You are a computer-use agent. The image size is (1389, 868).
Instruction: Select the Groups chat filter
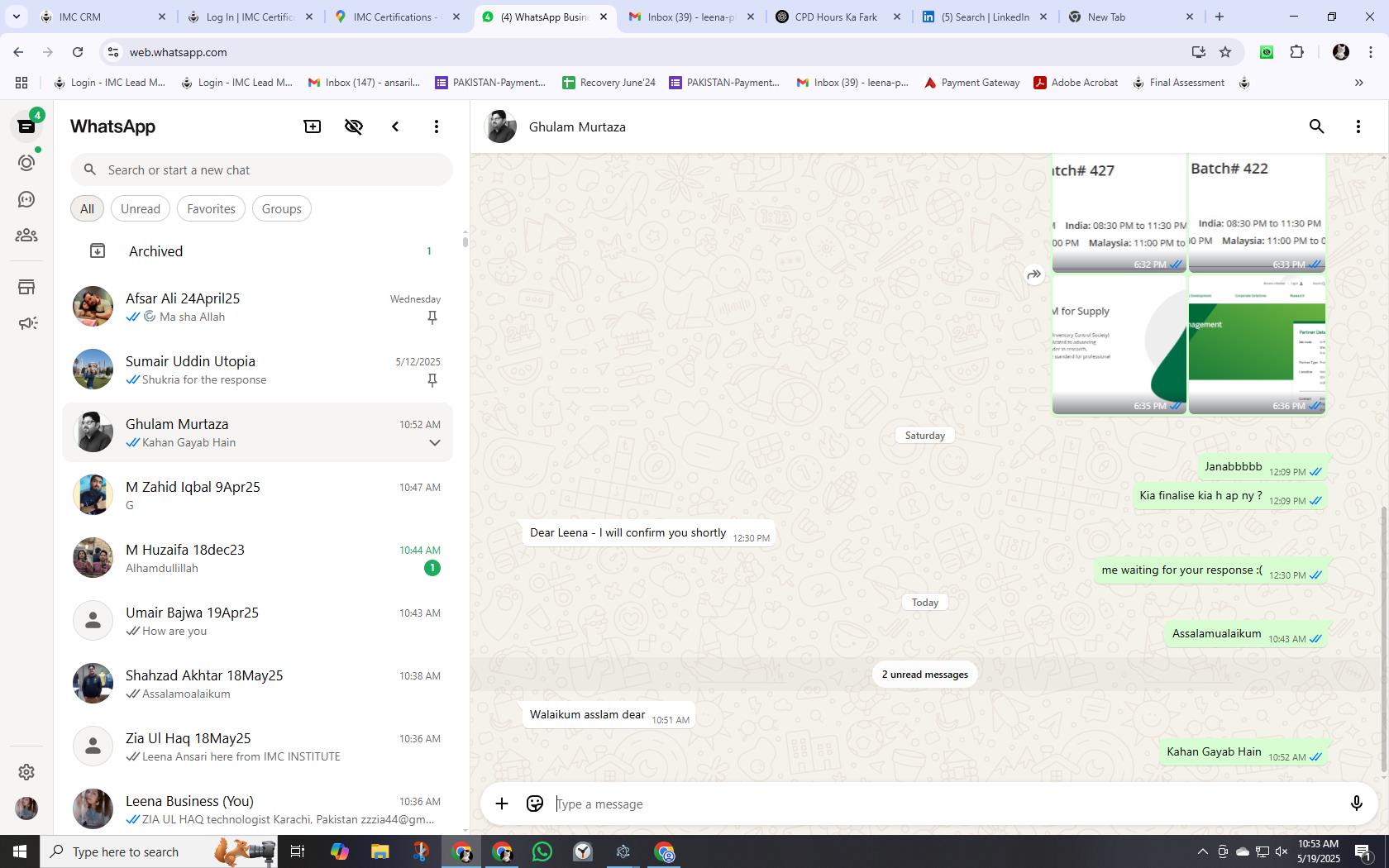click(282, 208)
